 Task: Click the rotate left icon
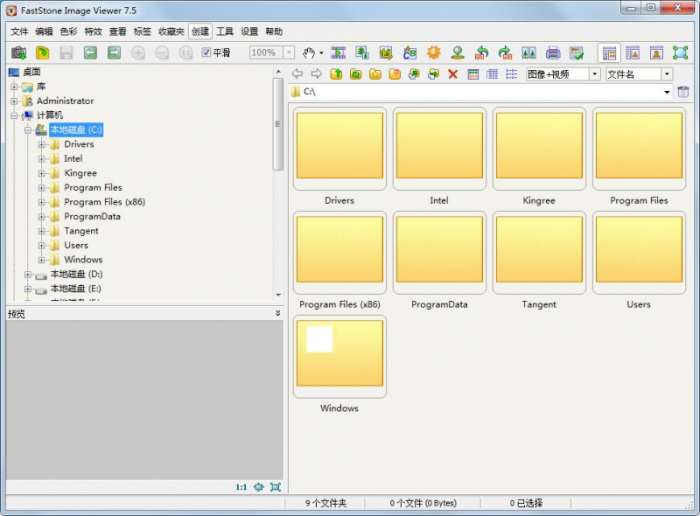(x=482, y=52)
